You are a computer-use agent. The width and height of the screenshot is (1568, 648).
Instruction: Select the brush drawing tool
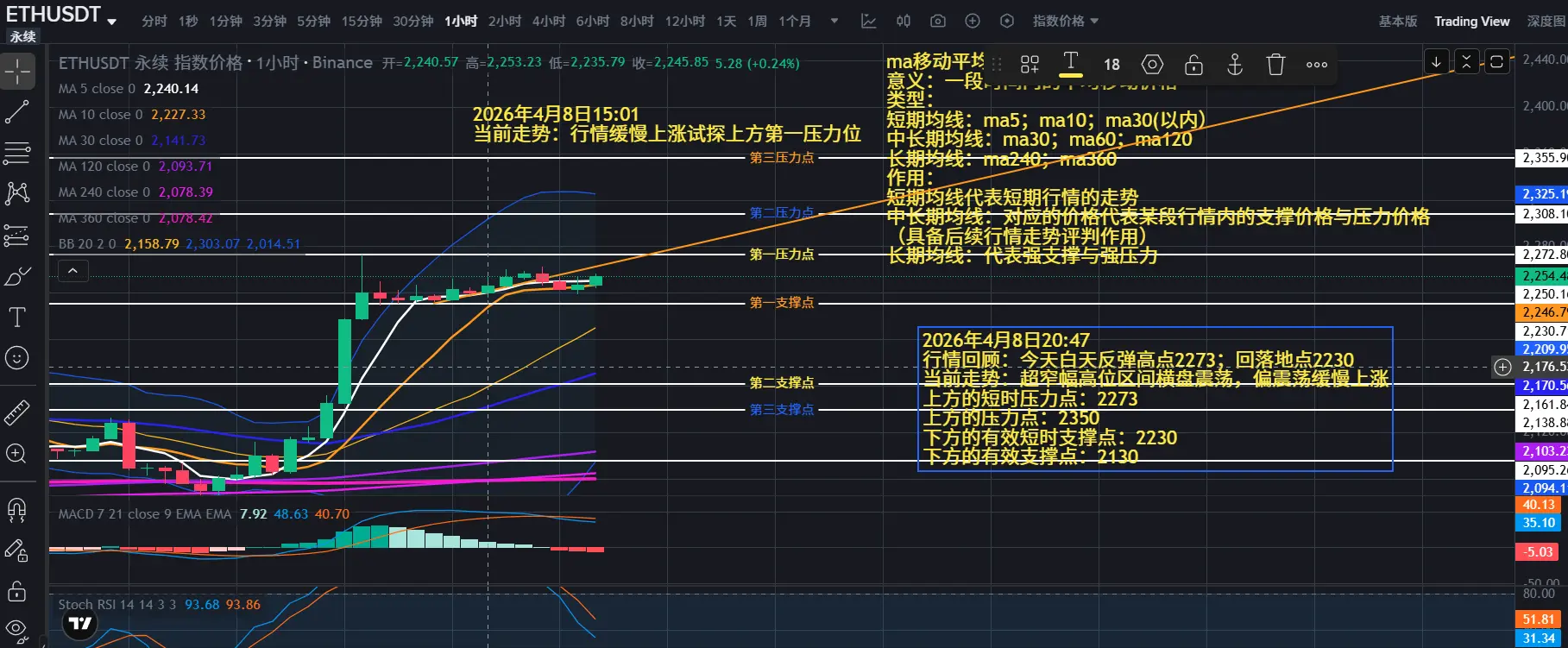(17, 276)
